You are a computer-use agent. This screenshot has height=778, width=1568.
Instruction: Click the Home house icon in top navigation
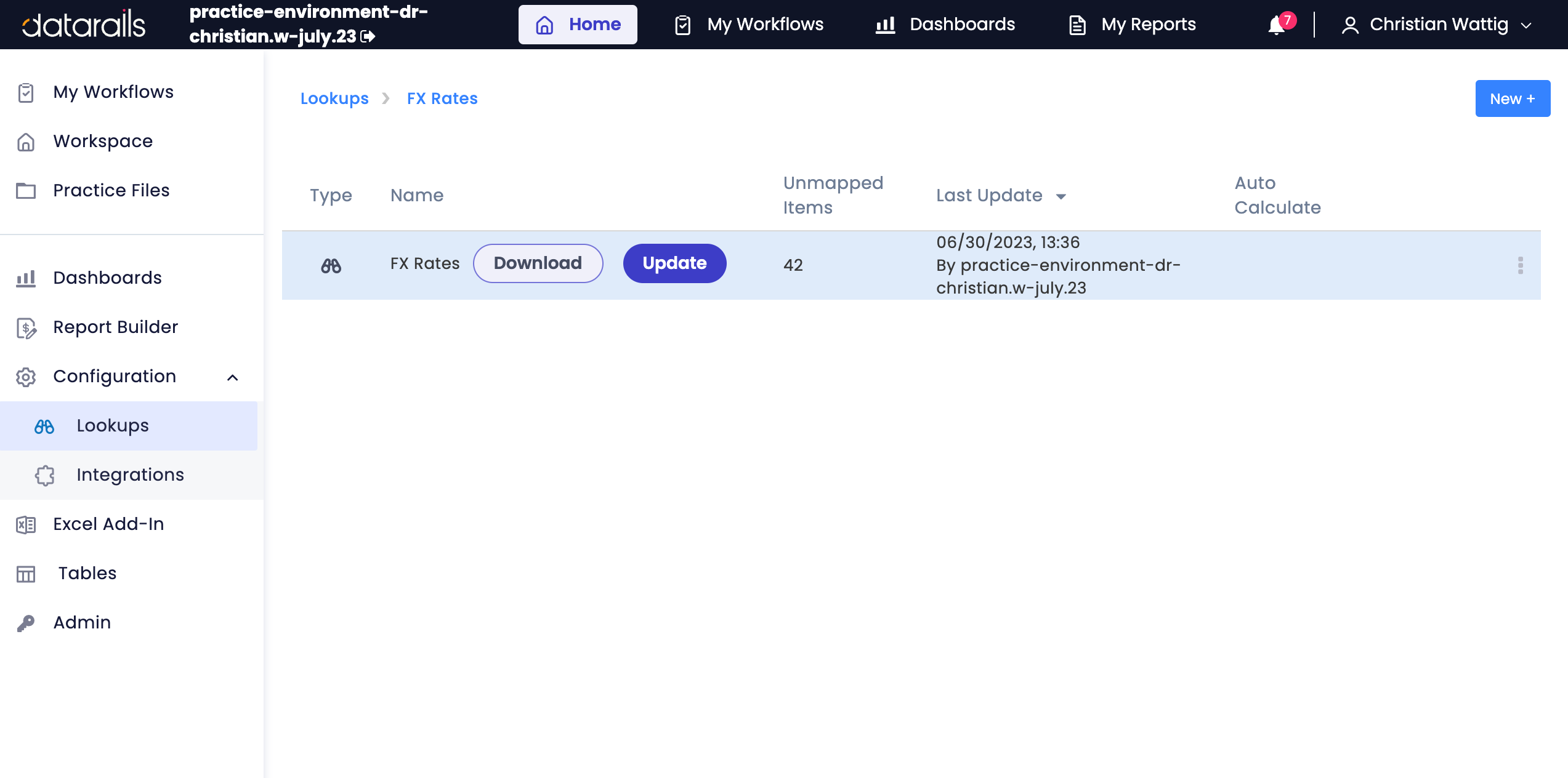[544, 25]
